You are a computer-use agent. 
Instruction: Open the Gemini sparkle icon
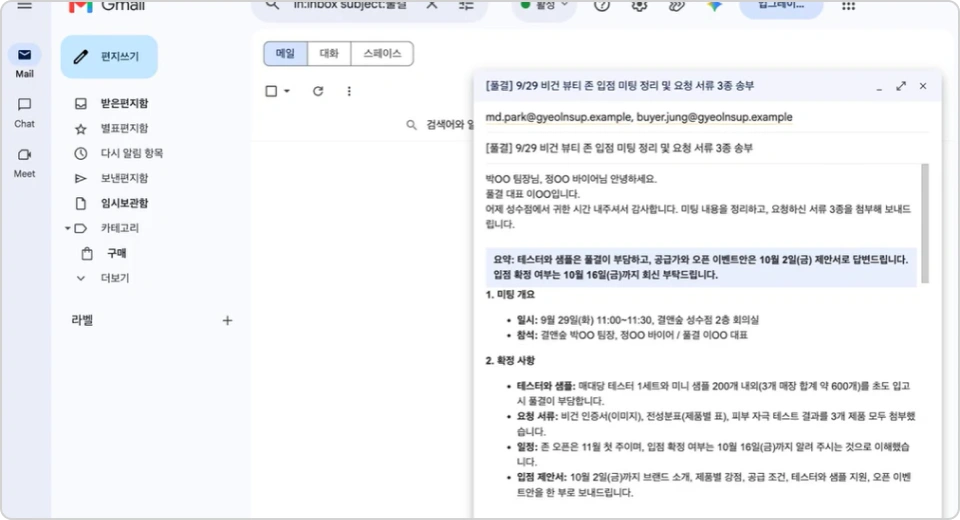pyautogui.click(x=714, y=6)
